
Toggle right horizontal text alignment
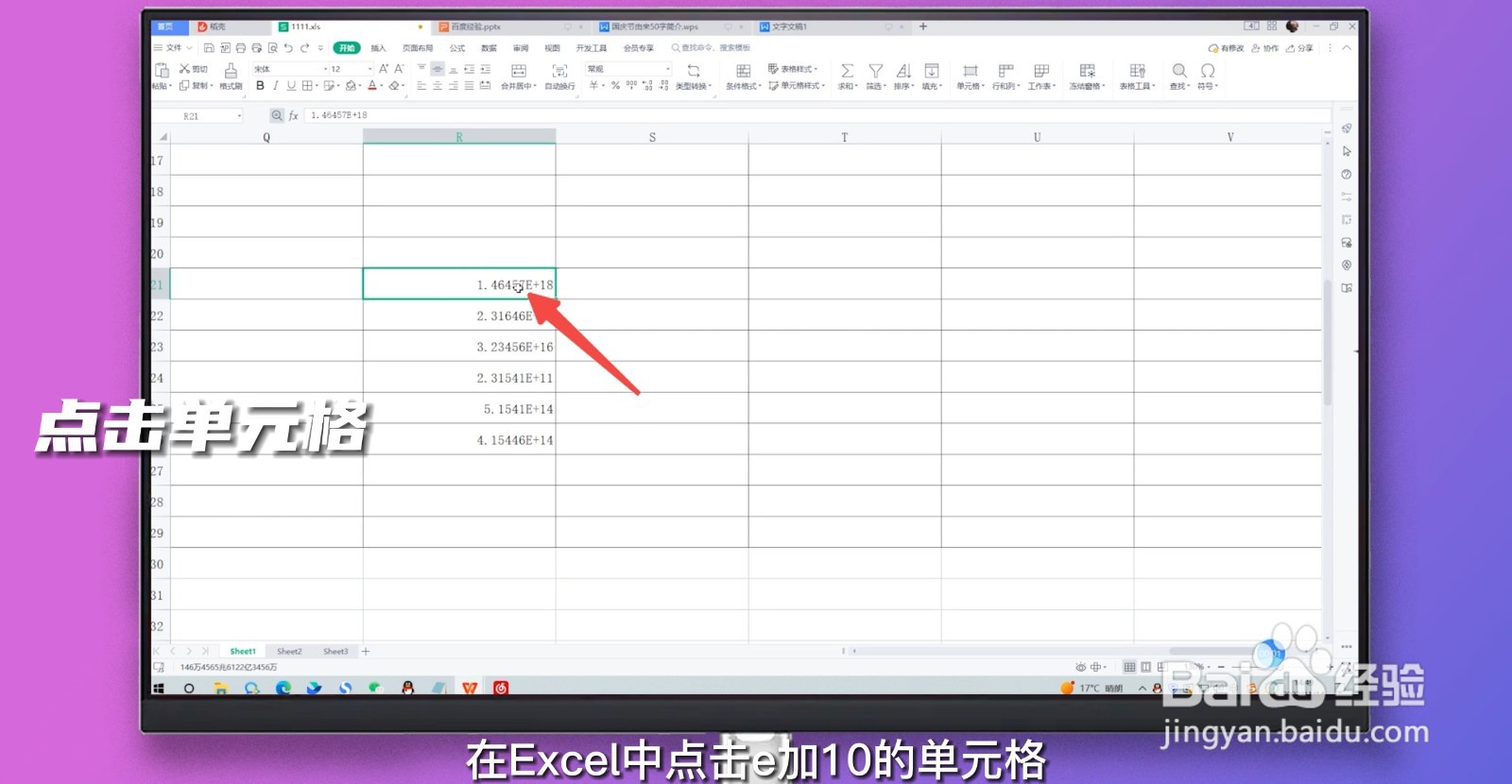coord(453,85)
